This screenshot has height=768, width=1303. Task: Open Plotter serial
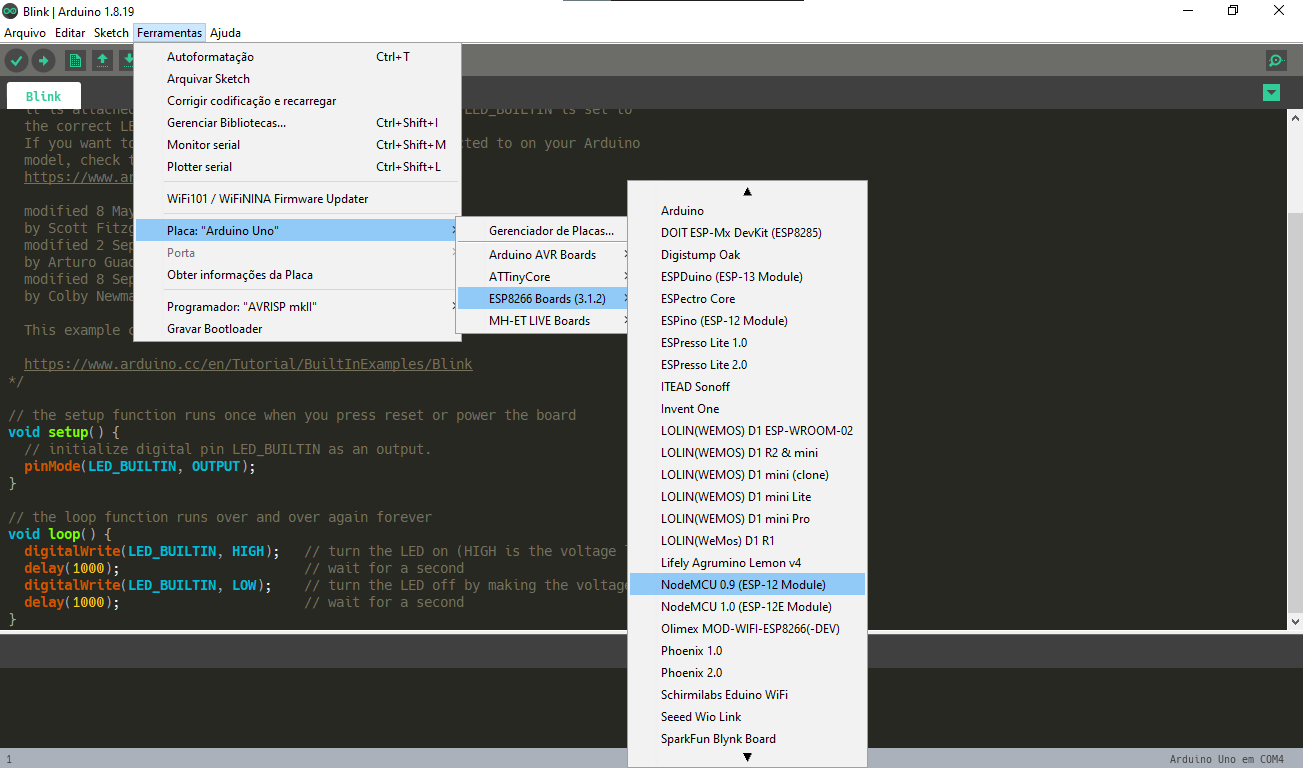[x=297, y=167]
